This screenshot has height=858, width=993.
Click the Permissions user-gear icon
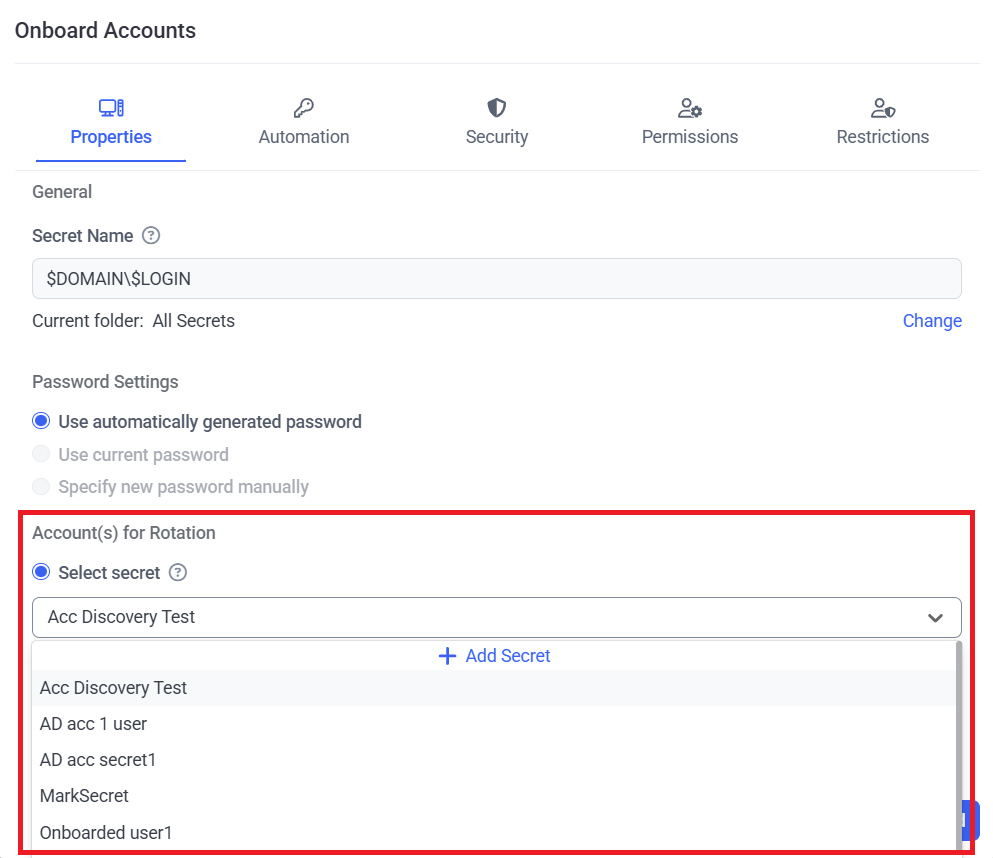[x=689, y=108]
